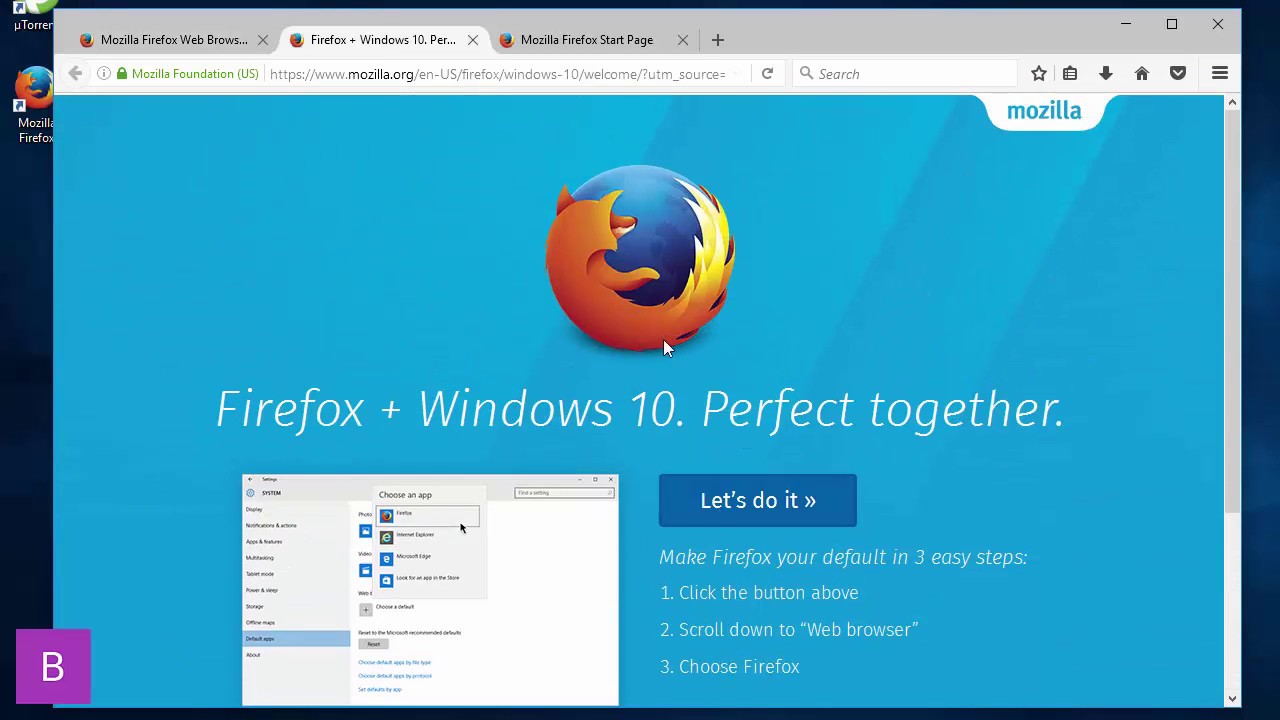Open a new tab with plus button
The height and width of the screenshot is (720, 1280).
click(717, 40)
